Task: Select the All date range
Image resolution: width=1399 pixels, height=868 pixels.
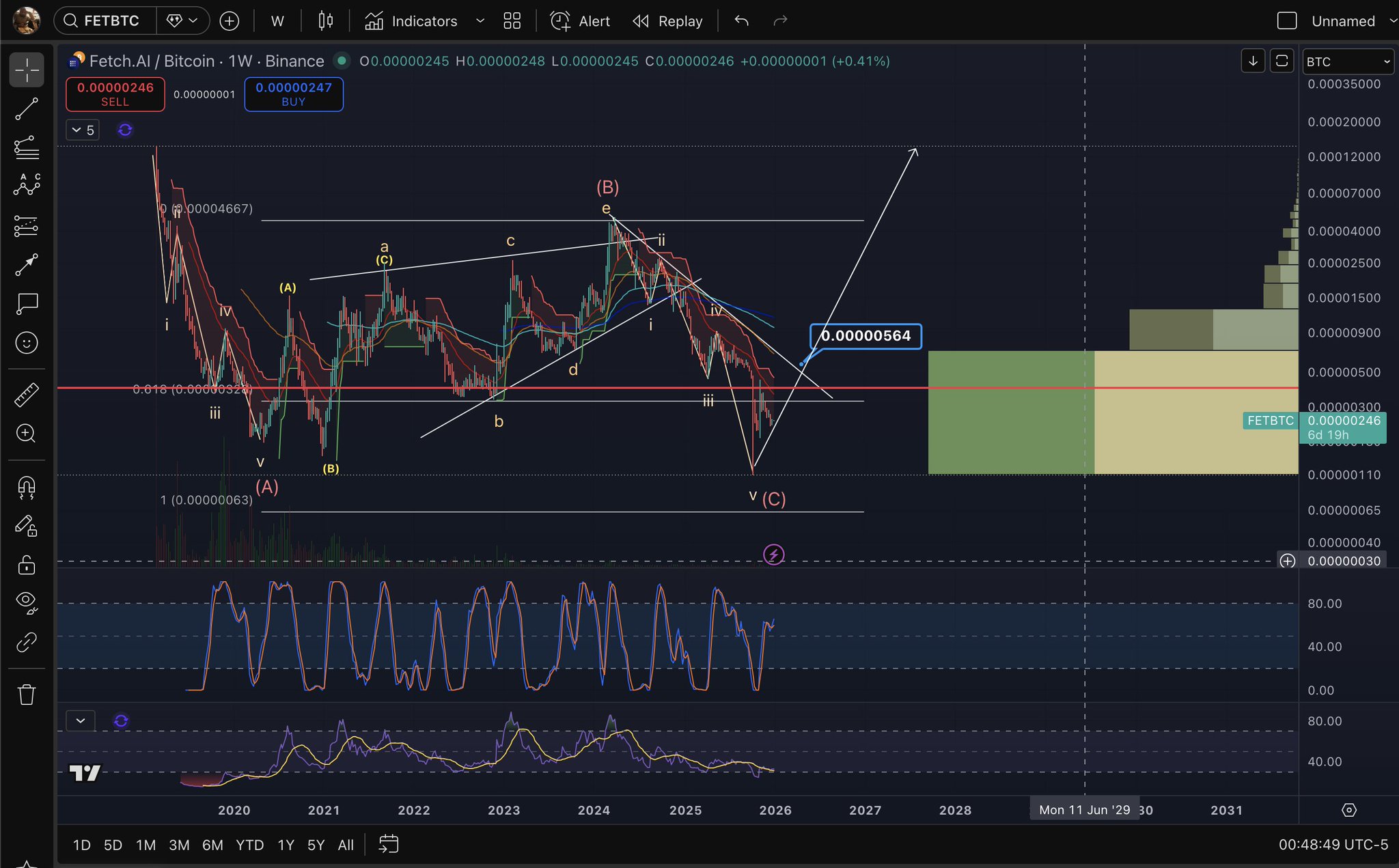Action: point(346,845)
